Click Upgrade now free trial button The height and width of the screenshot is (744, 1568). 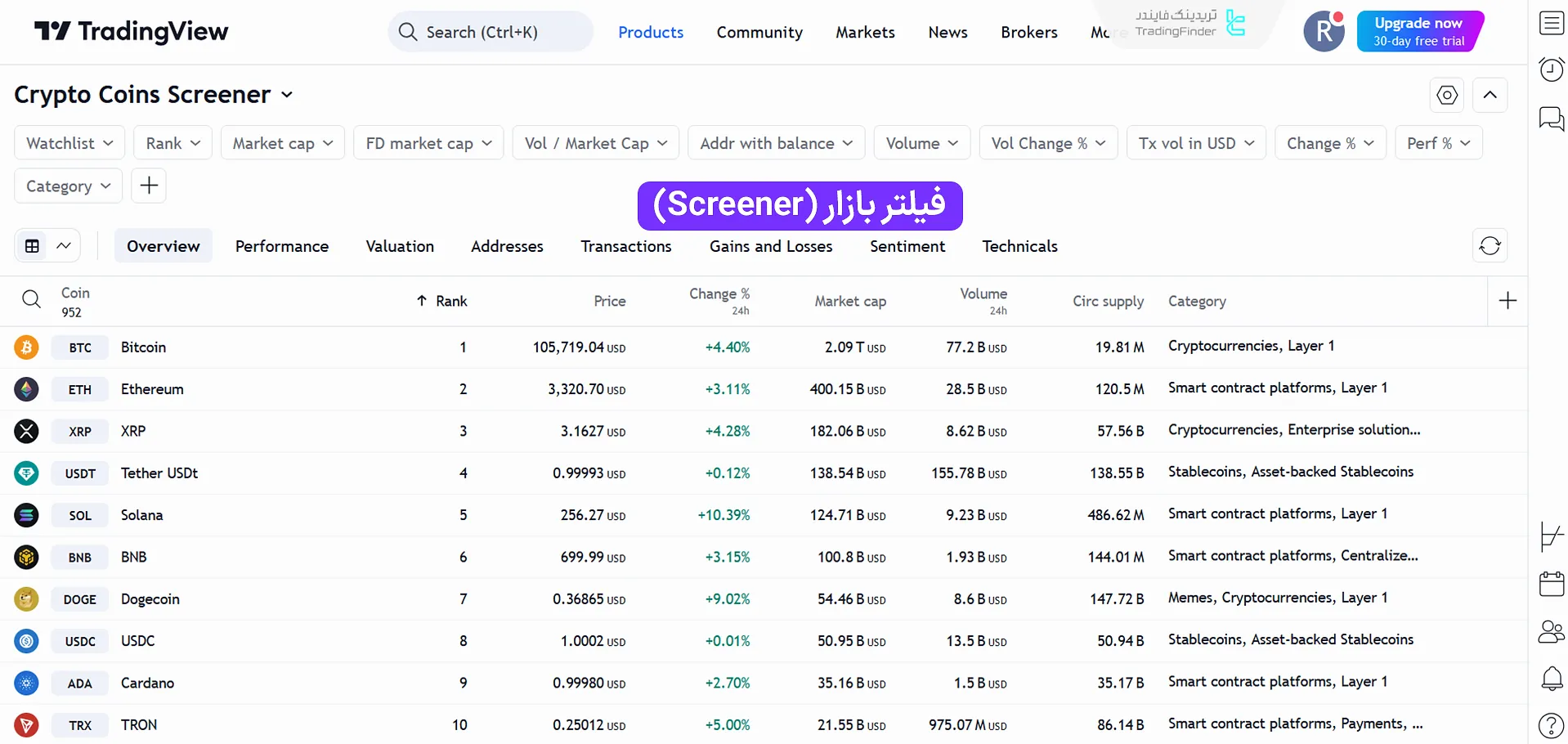1420,31
